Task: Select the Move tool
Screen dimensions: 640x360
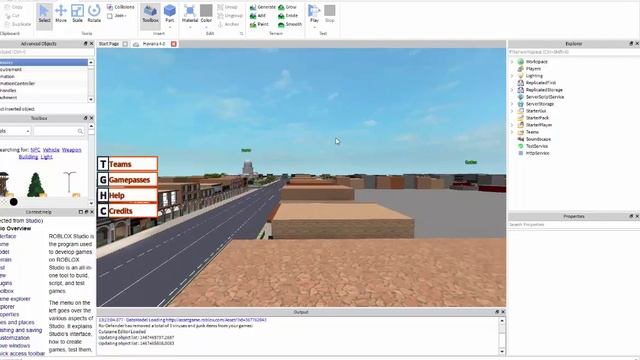Action: (x=61, y=13)
